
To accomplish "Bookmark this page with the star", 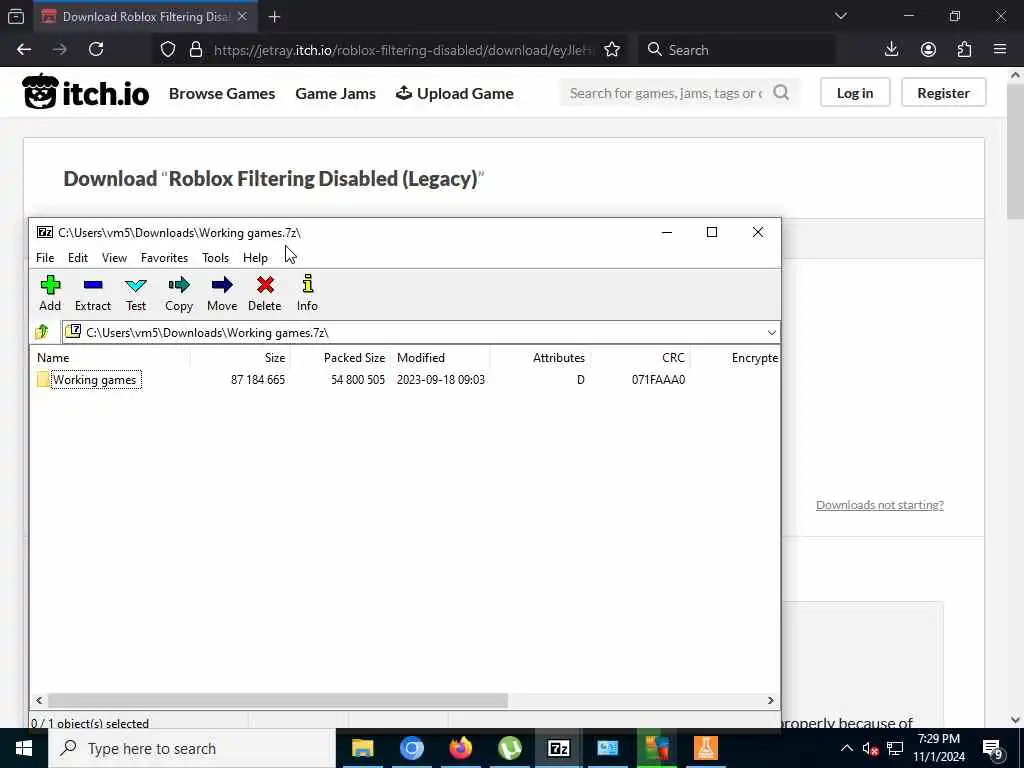I will [x=612, y=50].
